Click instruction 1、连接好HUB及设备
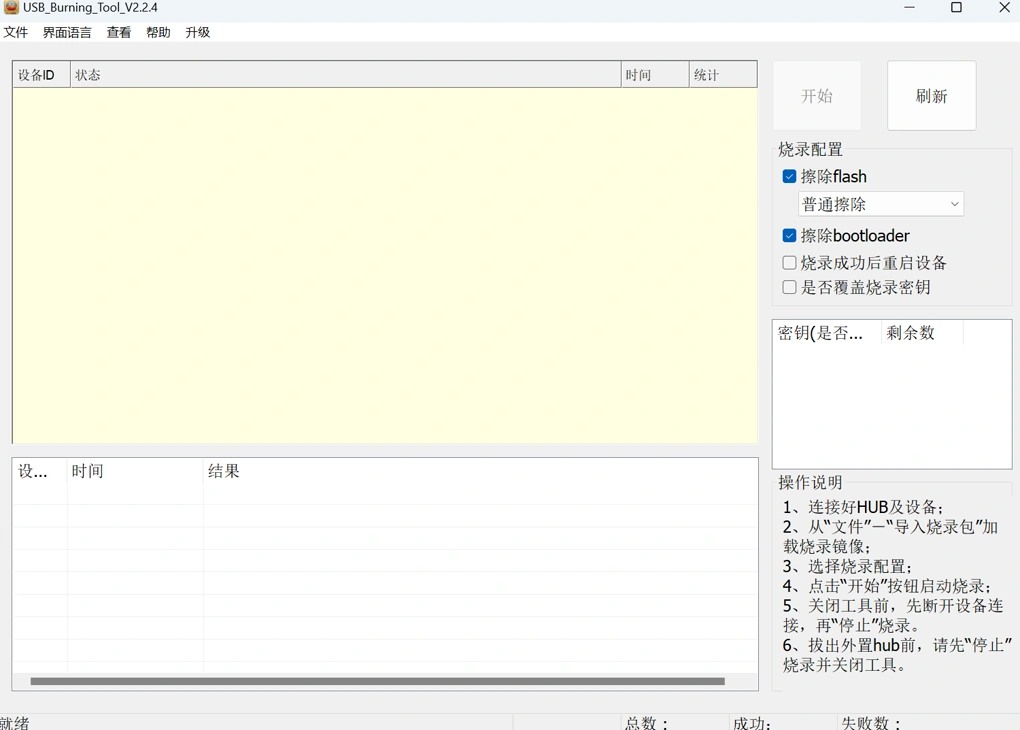 pyautogui.click(x=863, y=507)
